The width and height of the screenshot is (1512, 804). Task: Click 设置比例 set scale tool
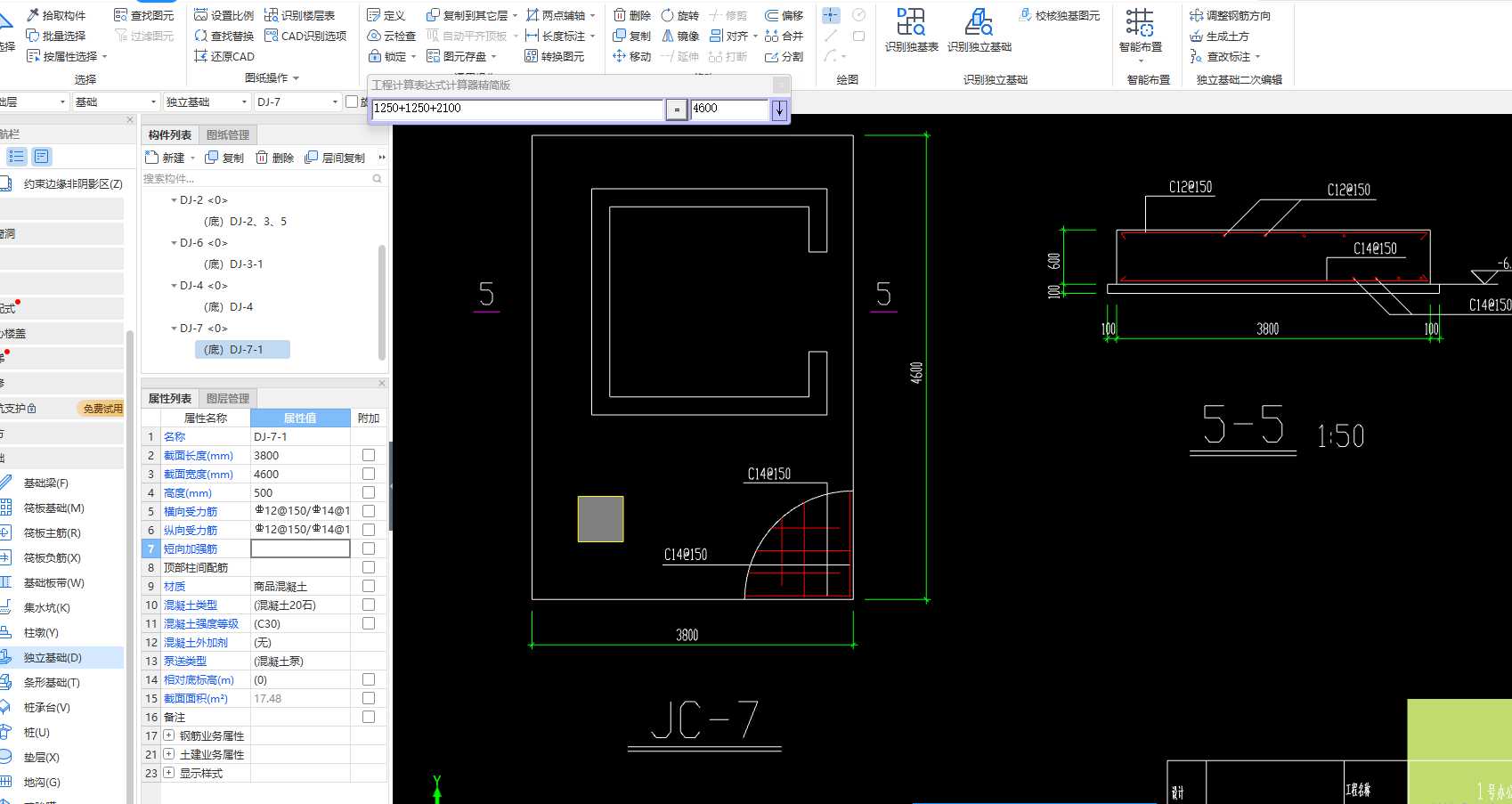[x=224, y=15]
